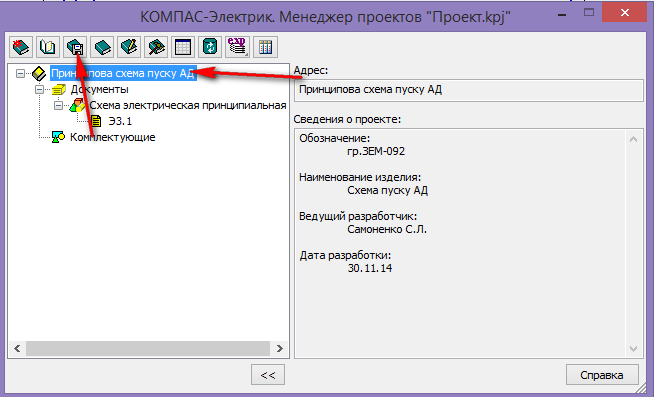Click project info scrollbar up arrow

click(633, 139)
